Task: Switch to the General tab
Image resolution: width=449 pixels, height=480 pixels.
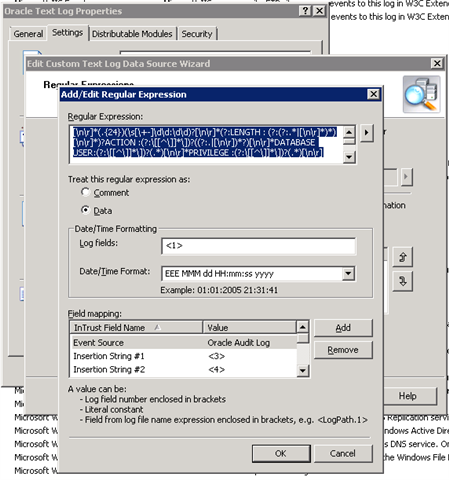Action: coord(28,34)
